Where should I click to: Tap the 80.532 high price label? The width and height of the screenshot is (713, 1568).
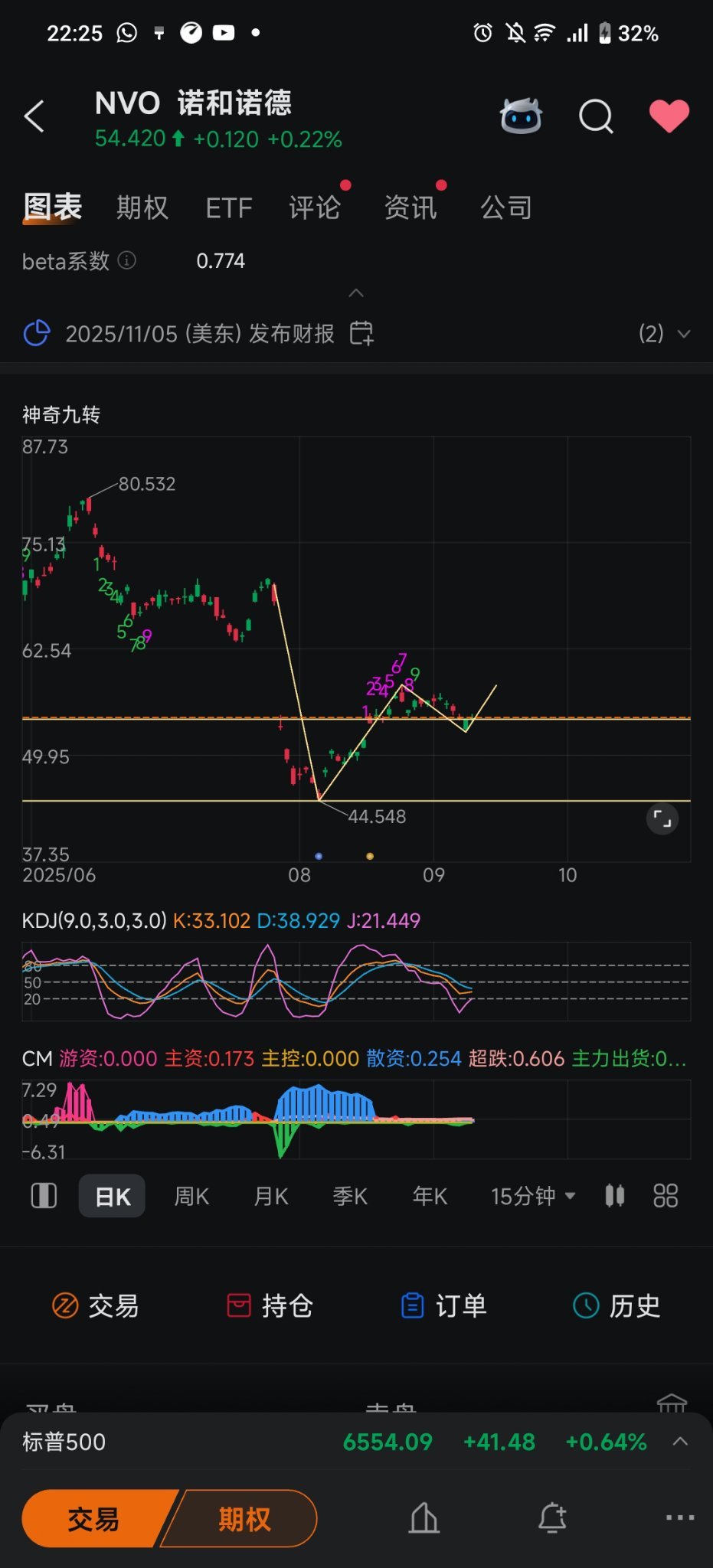pyautogui.click(x=147, y=484)
